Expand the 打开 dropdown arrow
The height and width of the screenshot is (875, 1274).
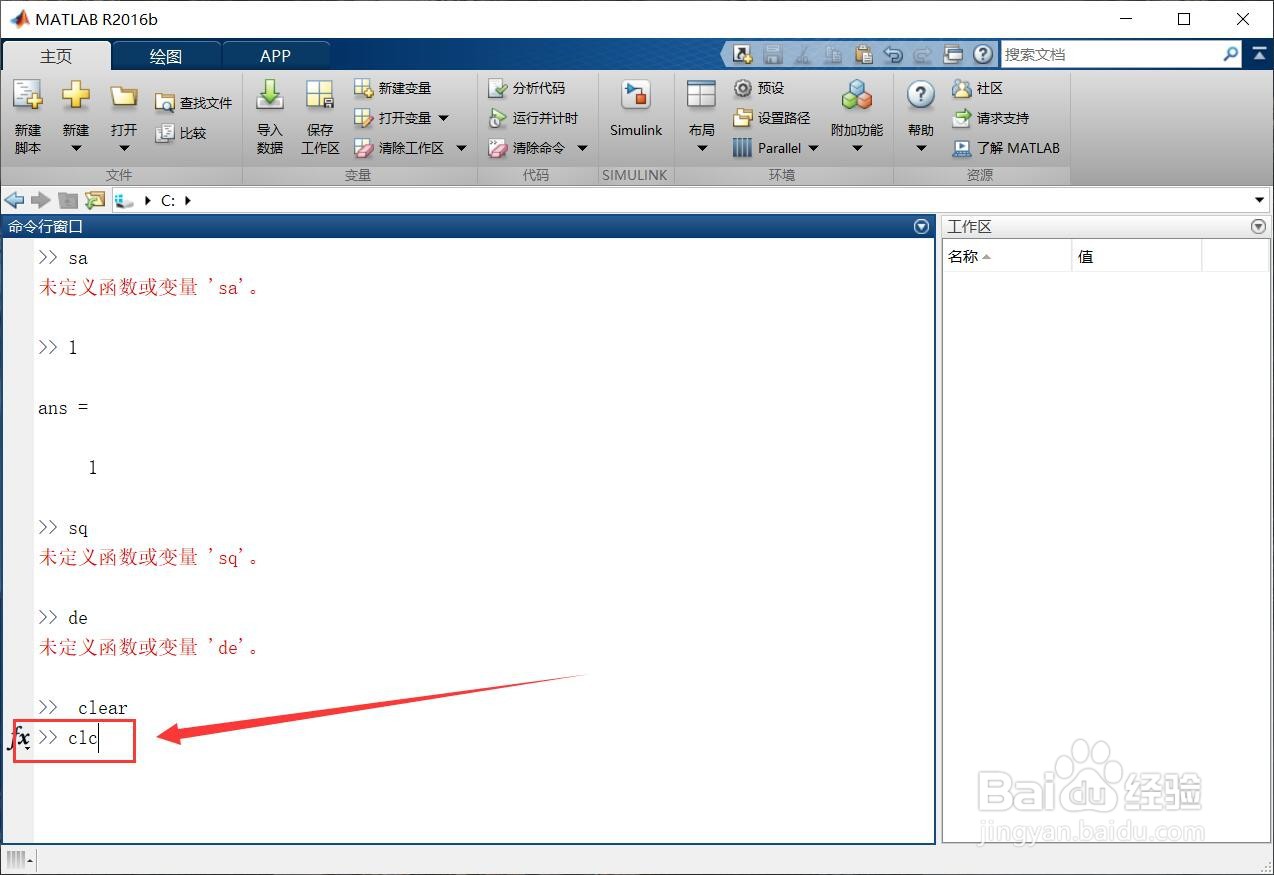click(x=124, y=149)
